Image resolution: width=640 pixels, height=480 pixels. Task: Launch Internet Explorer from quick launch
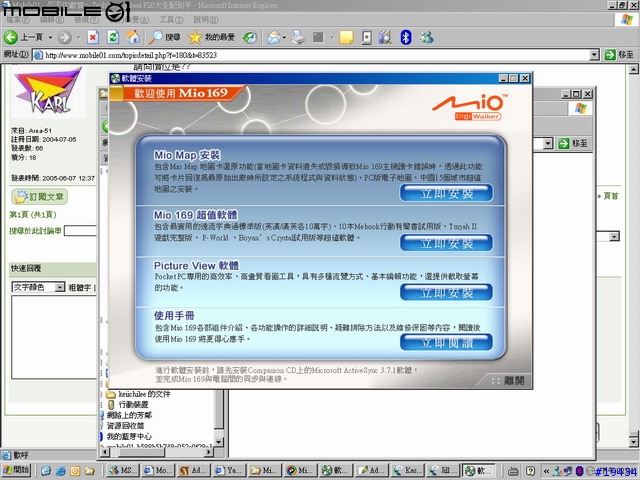(x=60, y=471)
